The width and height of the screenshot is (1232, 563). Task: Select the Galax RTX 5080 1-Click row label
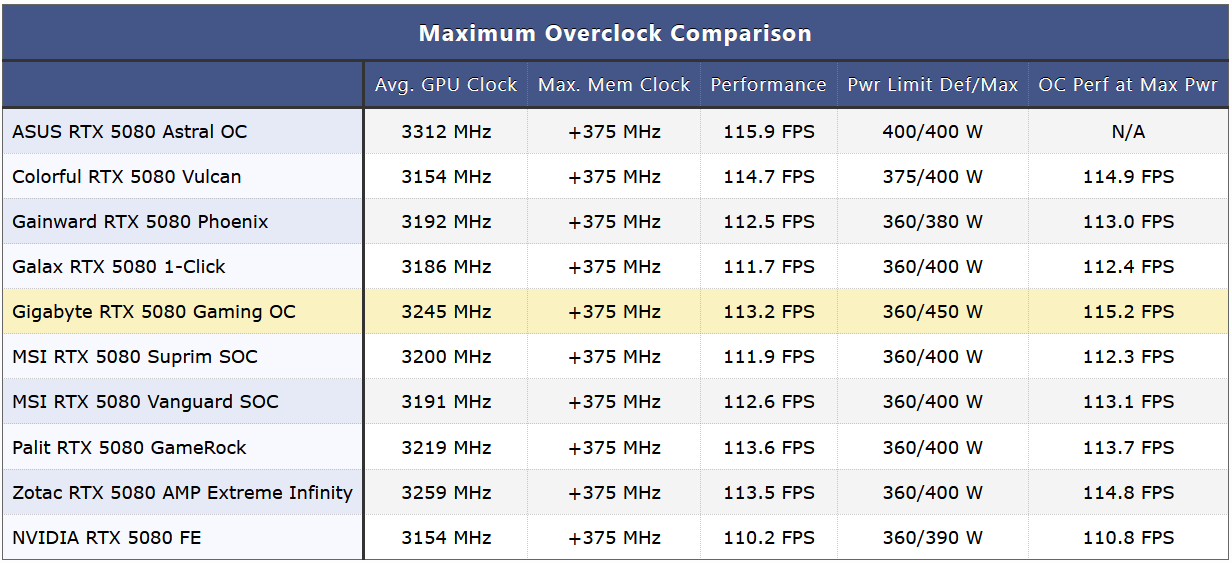119,267
